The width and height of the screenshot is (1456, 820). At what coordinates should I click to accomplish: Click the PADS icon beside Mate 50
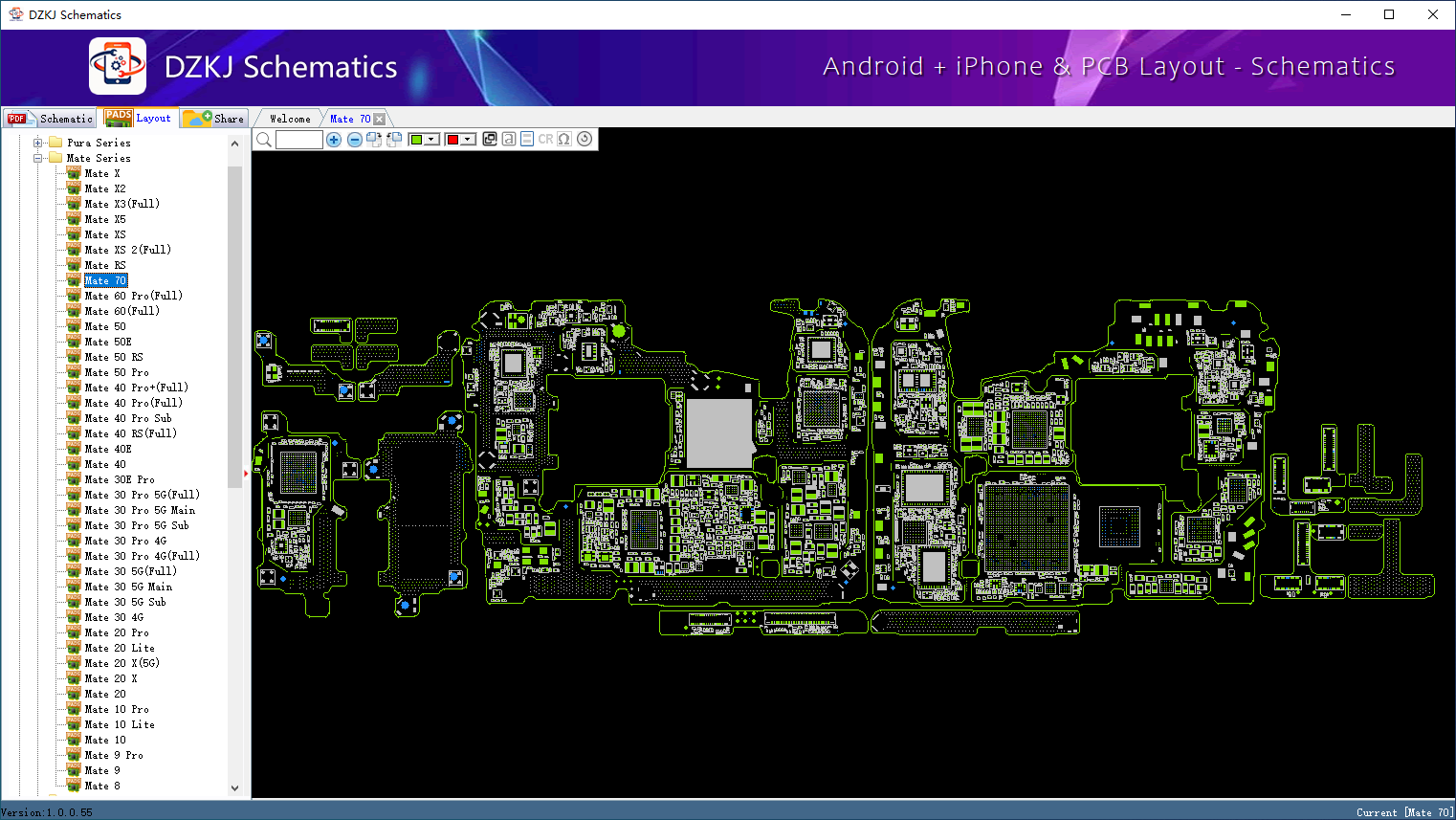click(x=74, y=326)
